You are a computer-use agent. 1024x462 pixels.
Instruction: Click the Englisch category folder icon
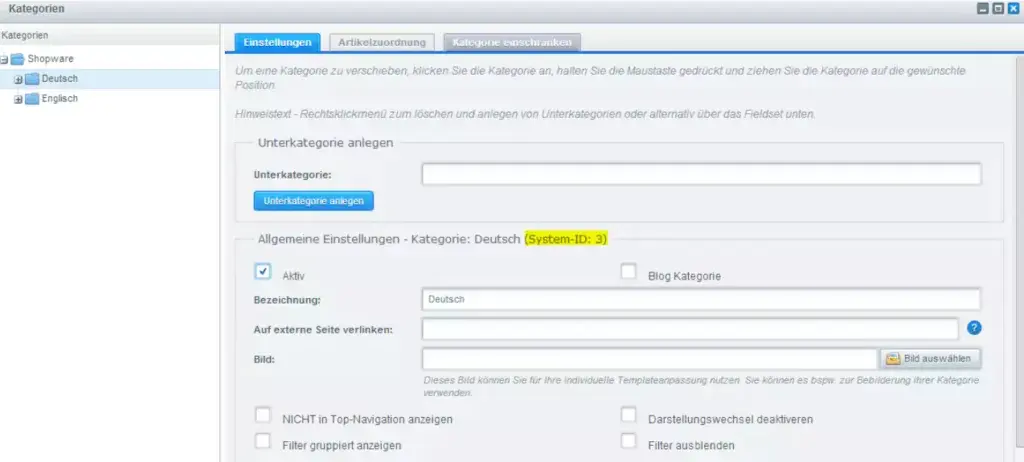pyautogui.click(x=32, y=99)
